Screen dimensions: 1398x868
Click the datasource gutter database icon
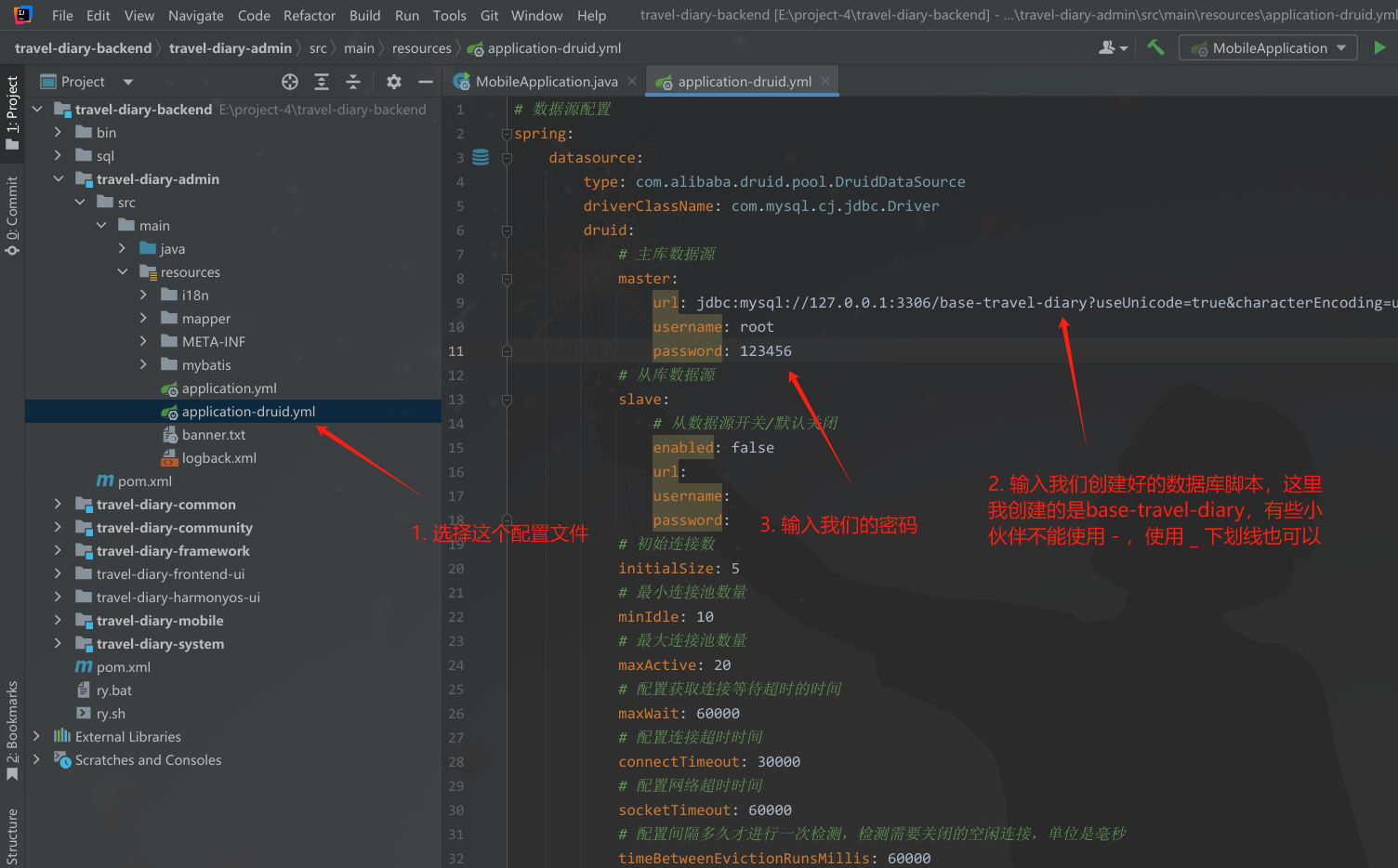click(481, 158)
